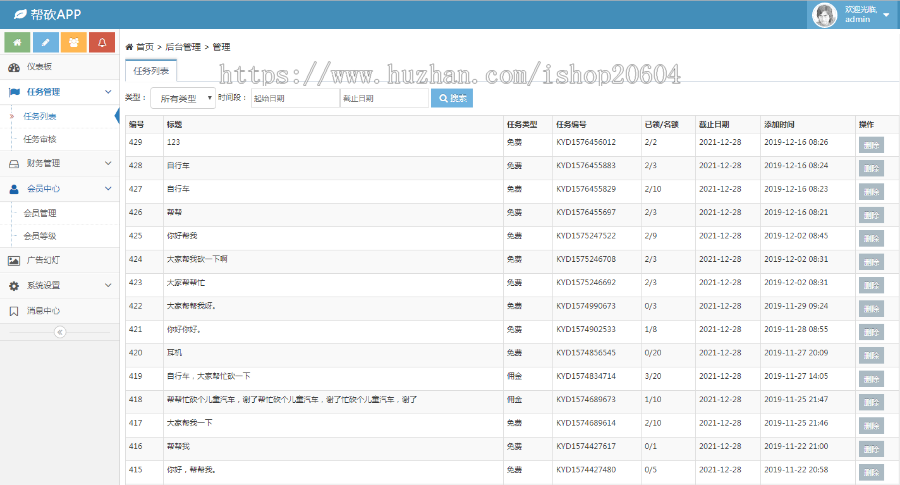
Task: Click the green home shortcut icon
Action: [x=17, y=42]
